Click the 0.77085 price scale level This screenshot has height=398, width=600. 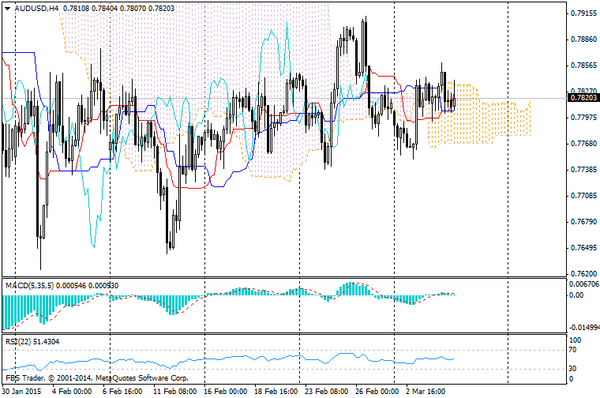click(584, 196)
